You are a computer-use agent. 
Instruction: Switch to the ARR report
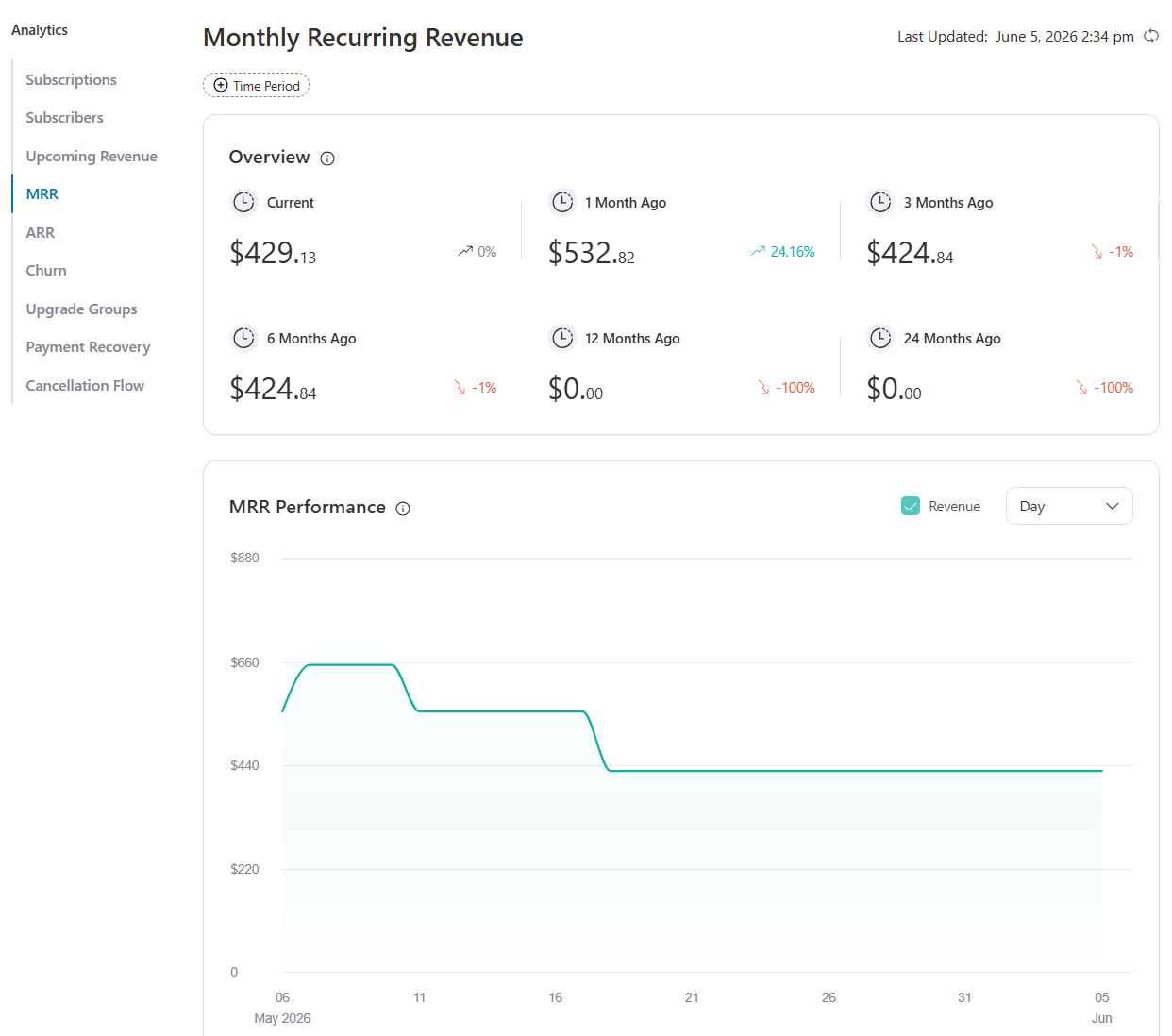[41, 232]
